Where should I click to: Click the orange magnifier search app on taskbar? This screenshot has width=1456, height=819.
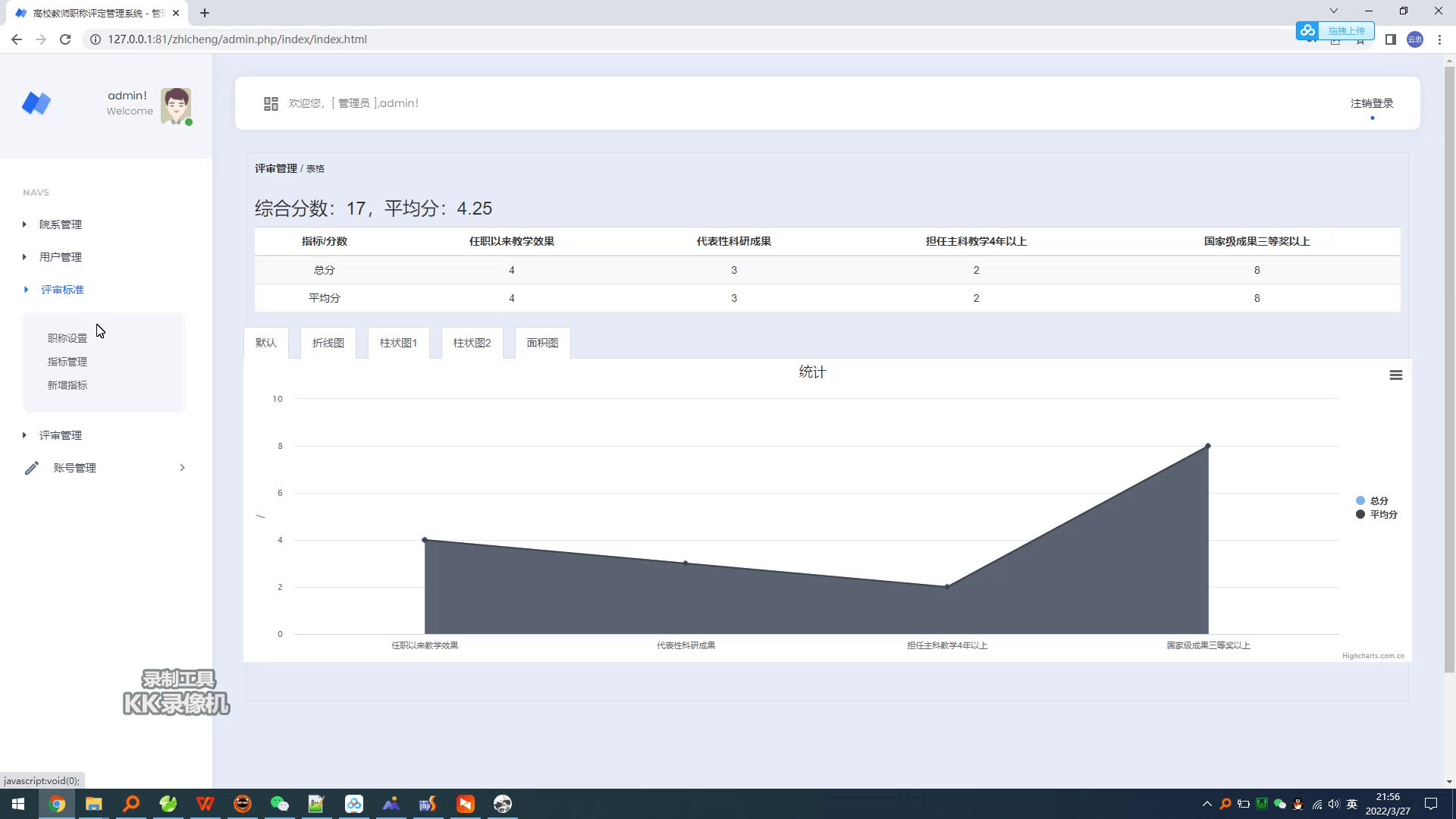(x=130, y=804)
